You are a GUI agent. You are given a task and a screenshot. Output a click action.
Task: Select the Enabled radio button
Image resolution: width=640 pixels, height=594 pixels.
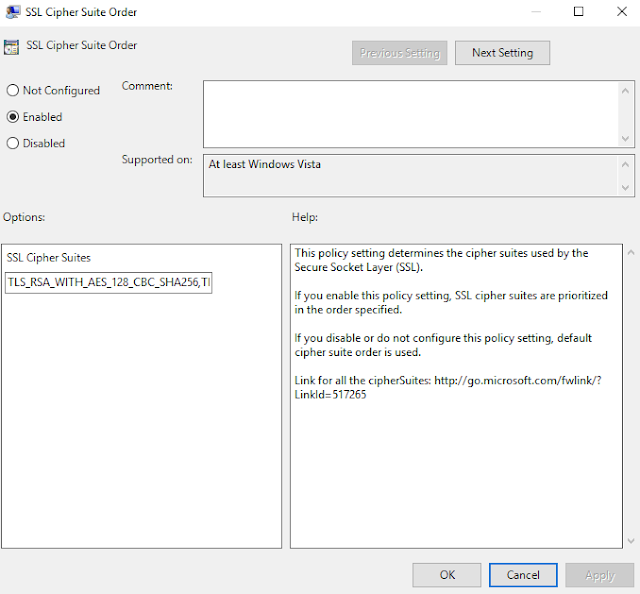coord(13,117)
